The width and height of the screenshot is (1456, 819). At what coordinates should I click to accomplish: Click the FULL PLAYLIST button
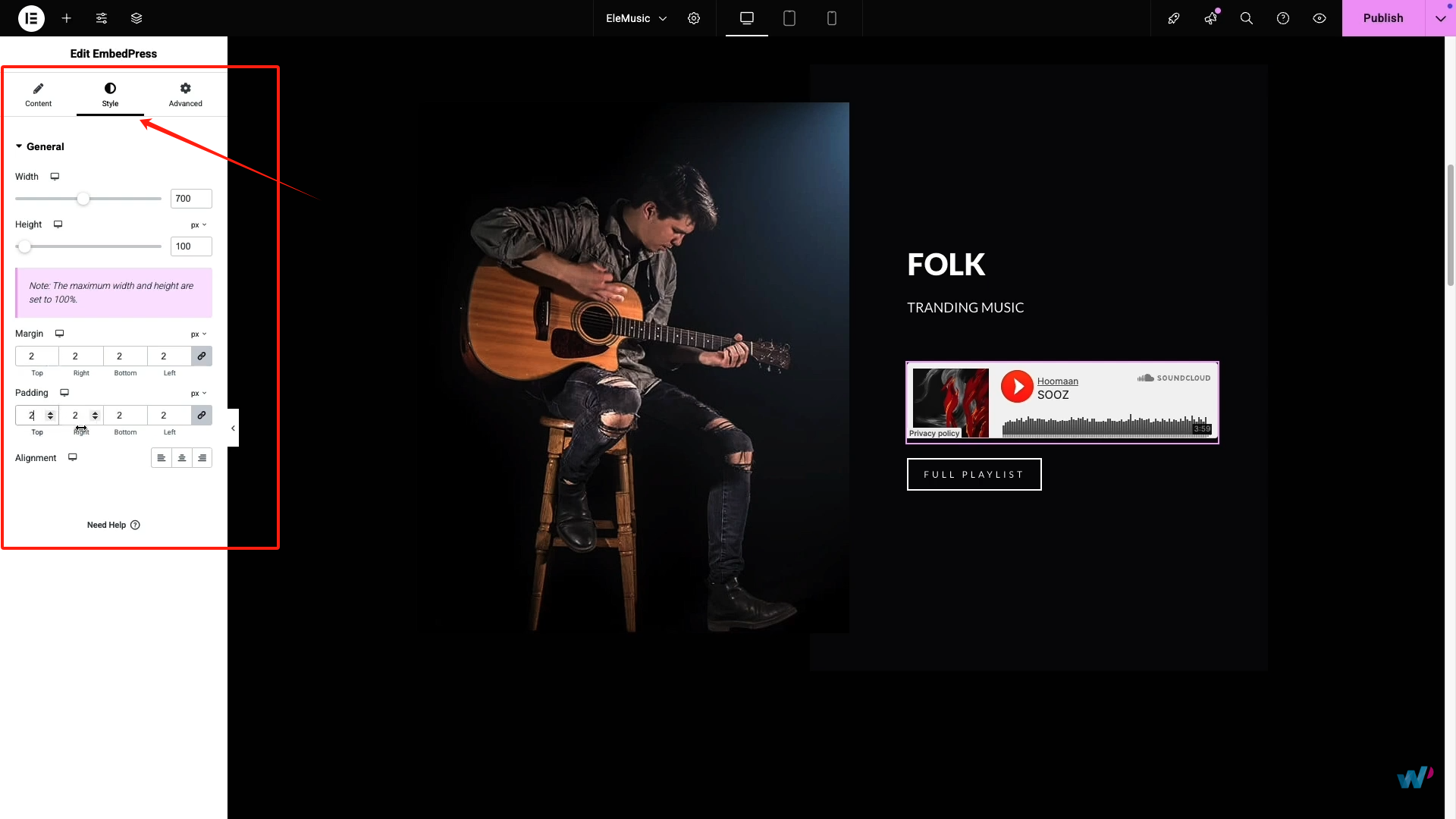(974, 475)
